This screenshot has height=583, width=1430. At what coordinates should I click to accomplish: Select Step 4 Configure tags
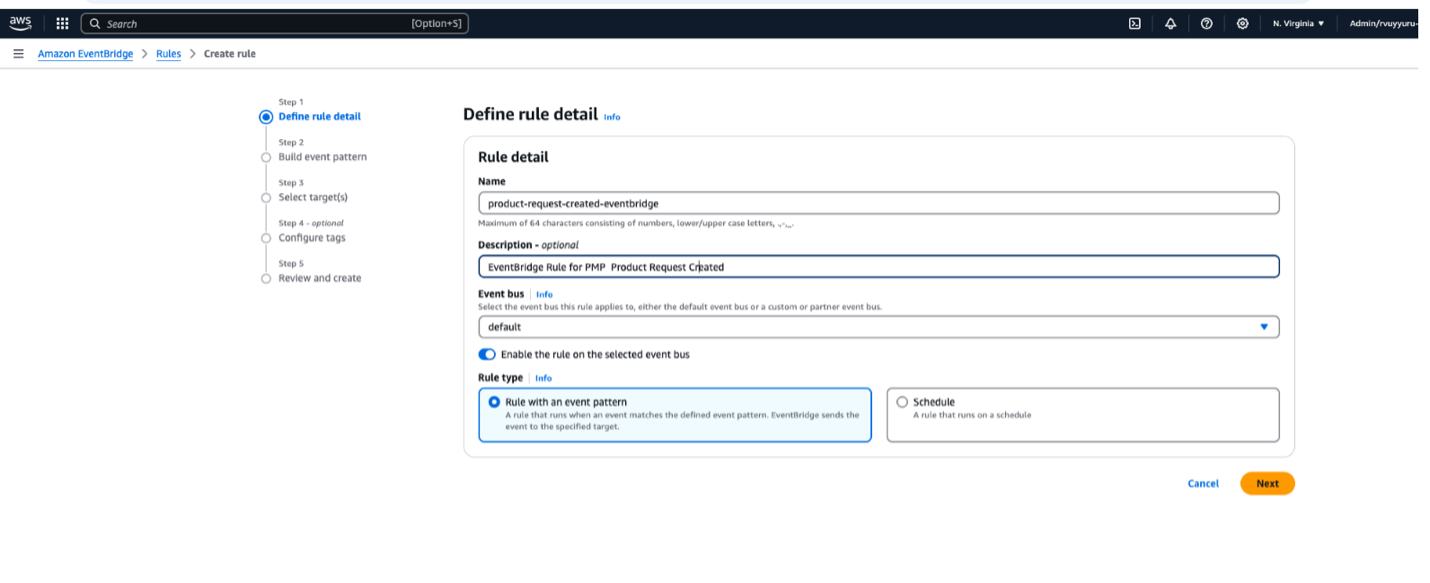point(313,238)
